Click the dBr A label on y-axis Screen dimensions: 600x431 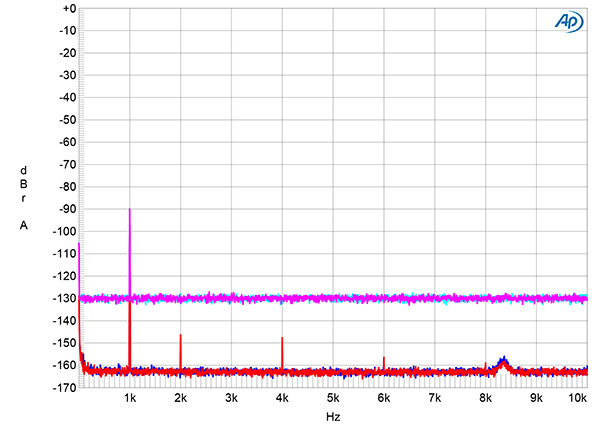click(x=22, y=197)
